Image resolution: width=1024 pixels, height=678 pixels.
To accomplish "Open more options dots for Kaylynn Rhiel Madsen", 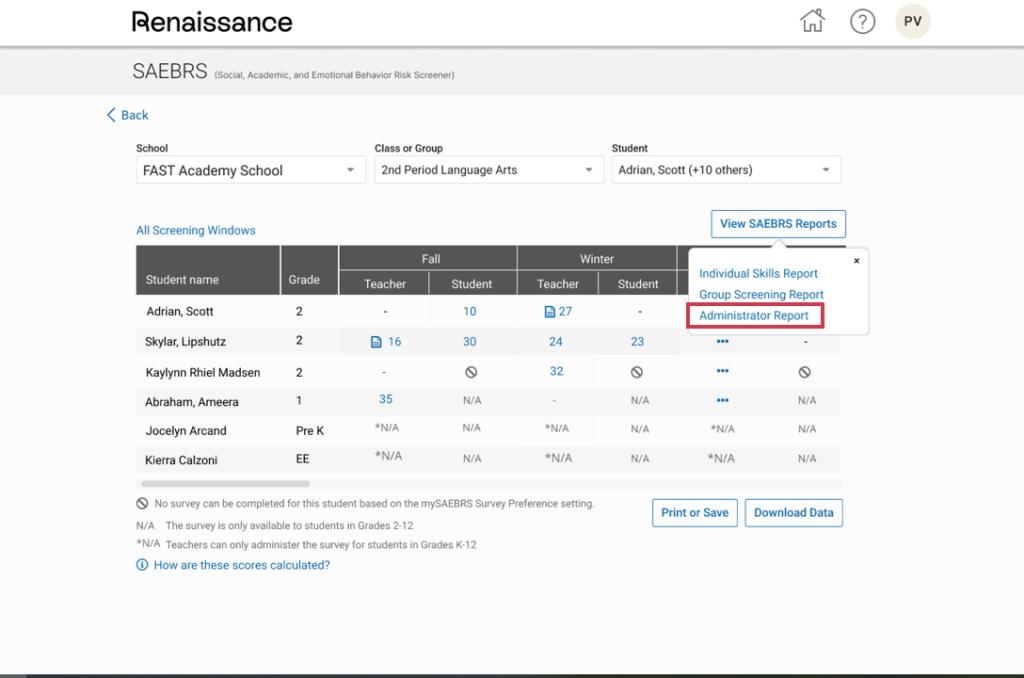I will (x=722, y=371).
